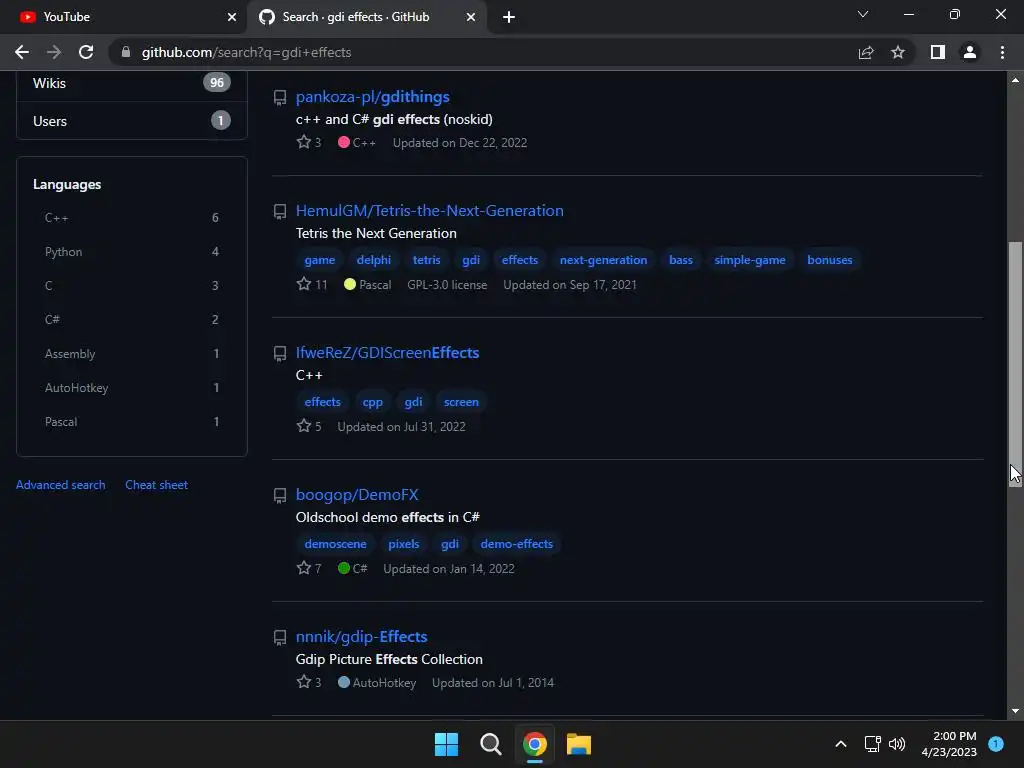Click the address bar URL
Viewport: 1024px width, 768px height.
pos(246,52)
